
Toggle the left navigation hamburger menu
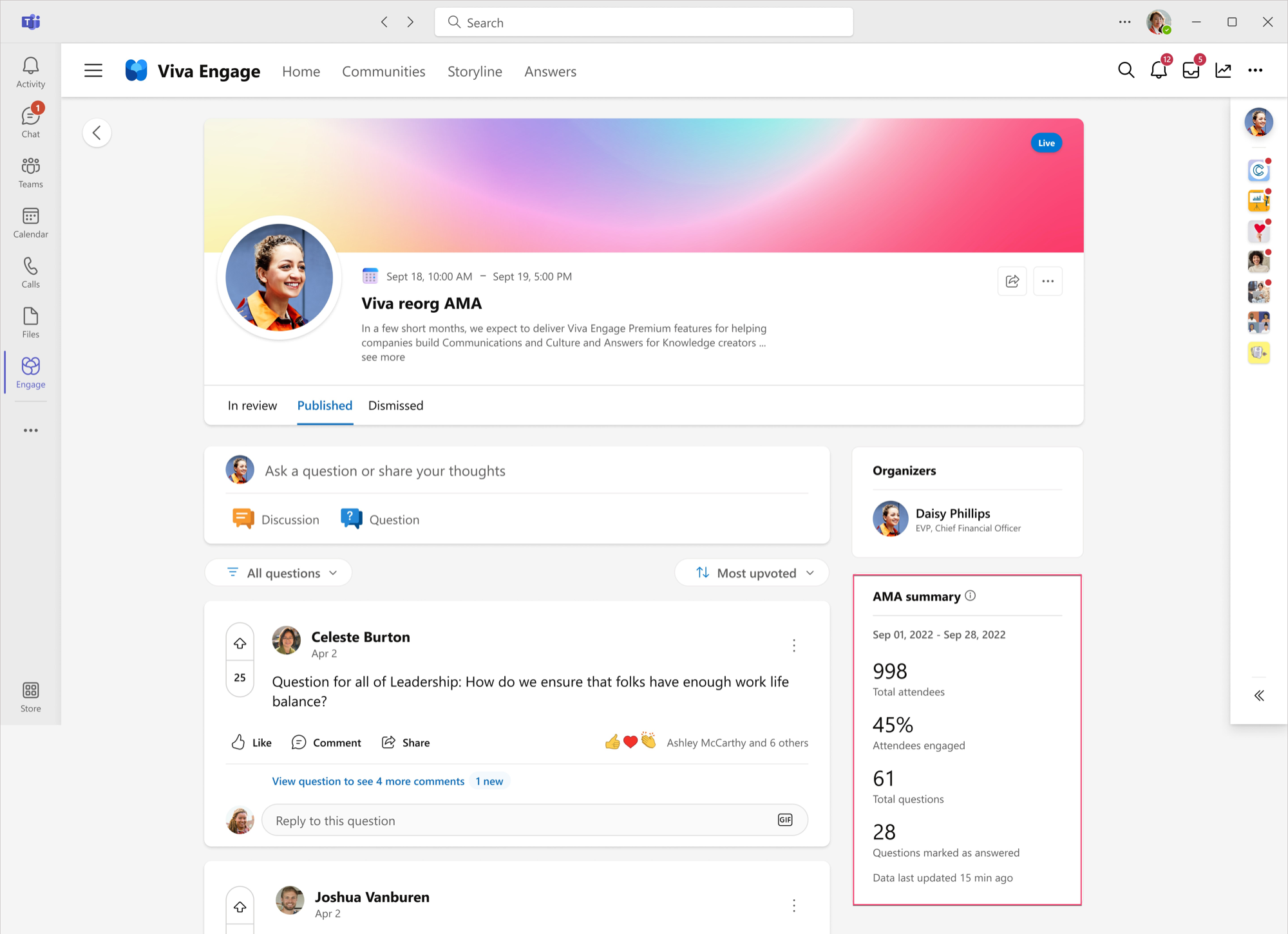[x=92, y=71]
